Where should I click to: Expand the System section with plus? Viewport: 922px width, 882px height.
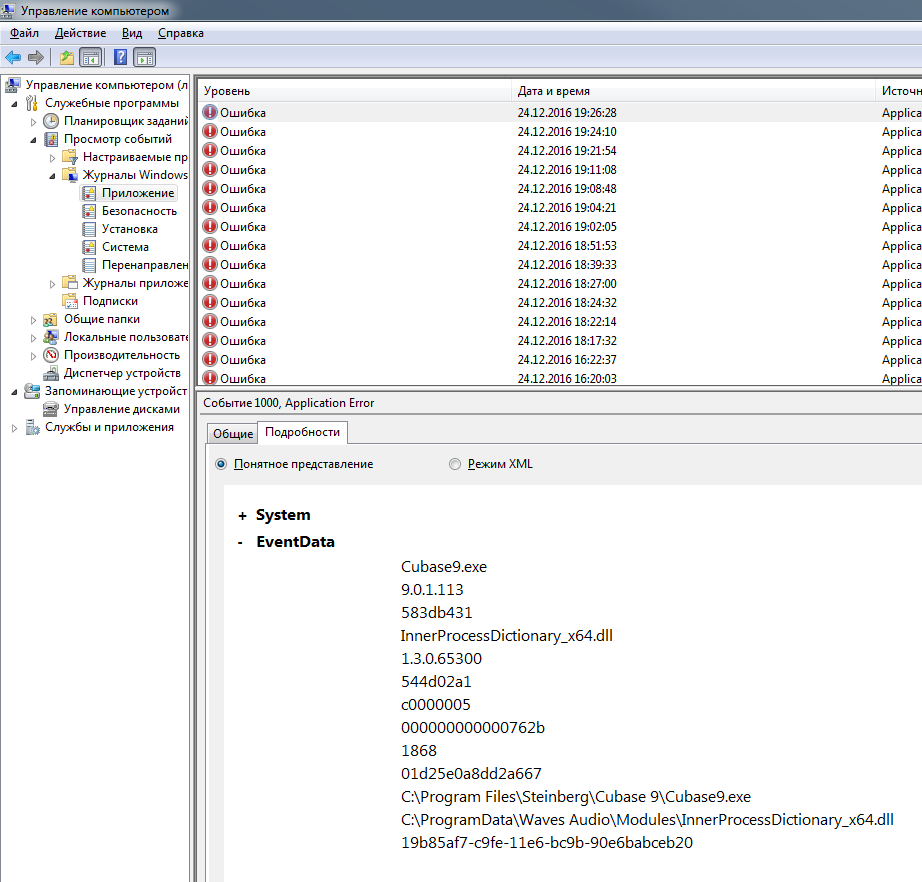click(242, 516)
